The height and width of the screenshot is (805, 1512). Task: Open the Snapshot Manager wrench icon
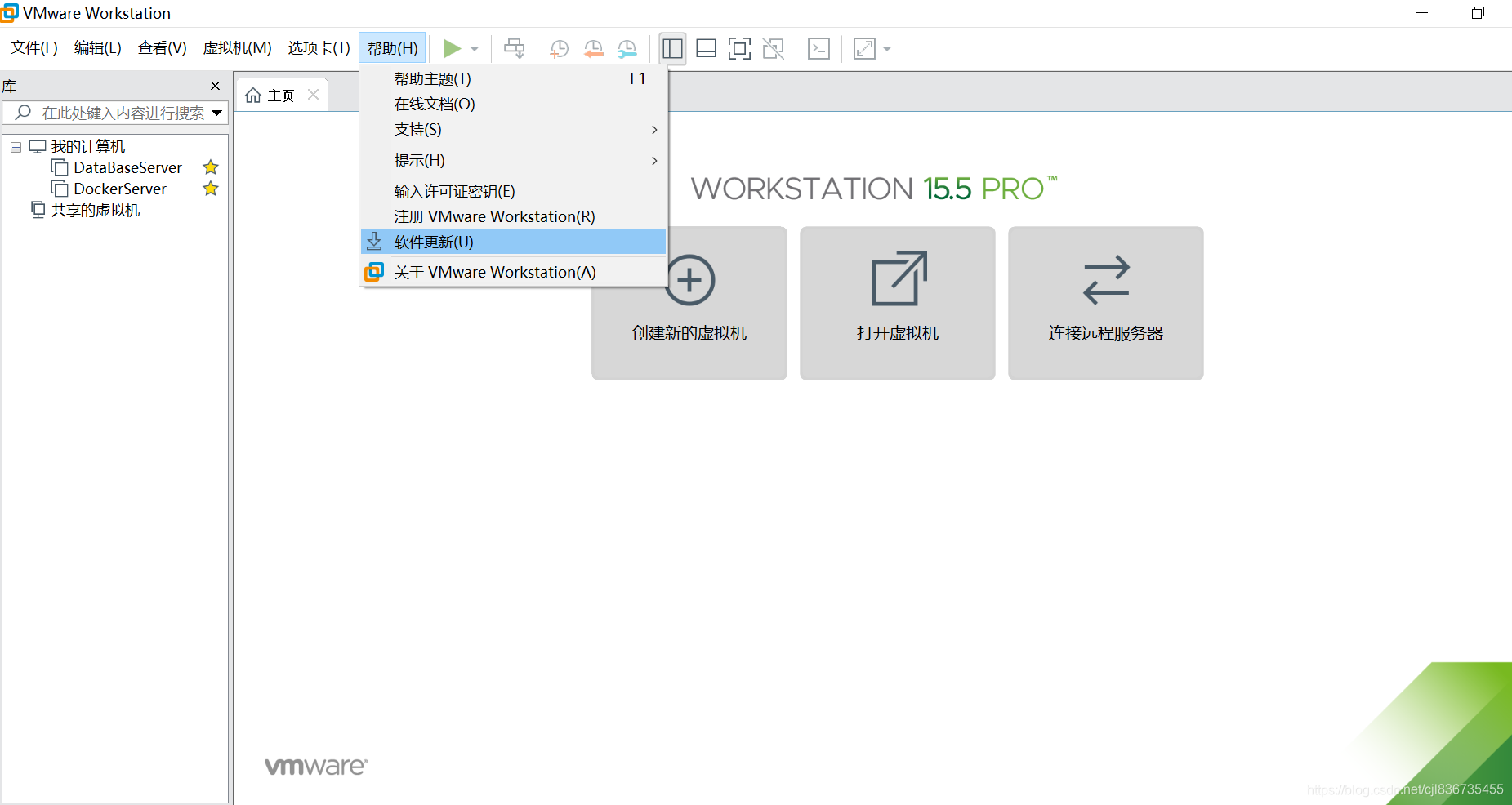[627, 49]
